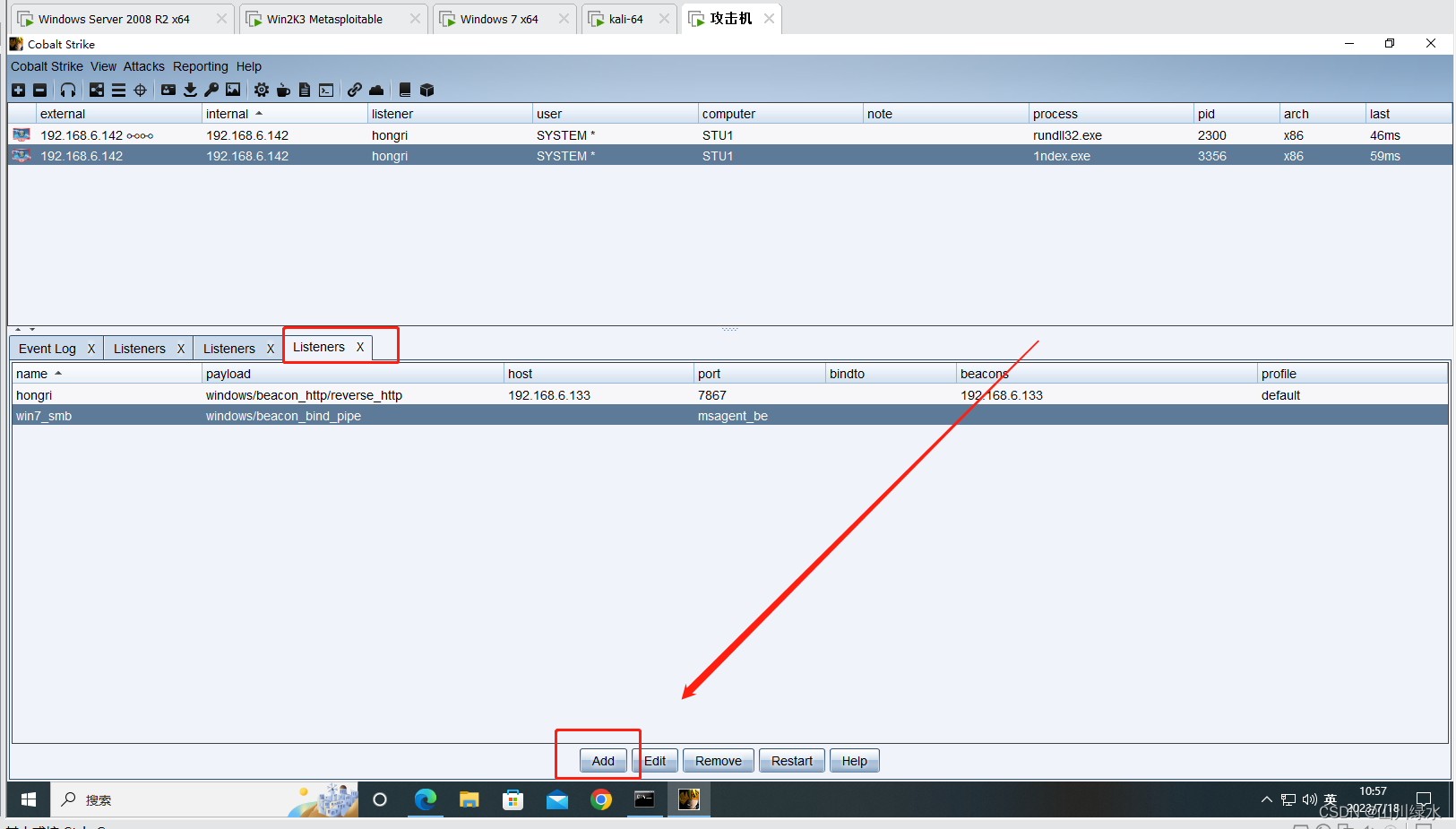Open Manage Web Server cloud icon
Viewport: 1456px width, 829px height.
point(376,90)
